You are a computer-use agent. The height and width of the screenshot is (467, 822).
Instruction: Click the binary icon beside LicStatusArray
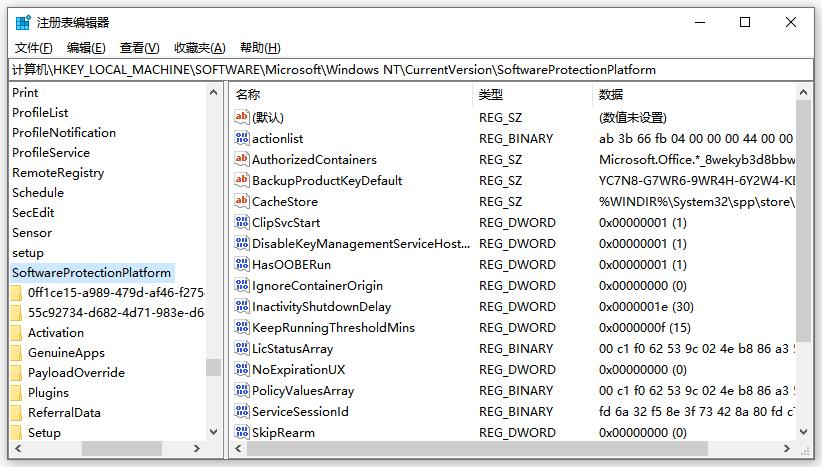(x=241, y=348)
